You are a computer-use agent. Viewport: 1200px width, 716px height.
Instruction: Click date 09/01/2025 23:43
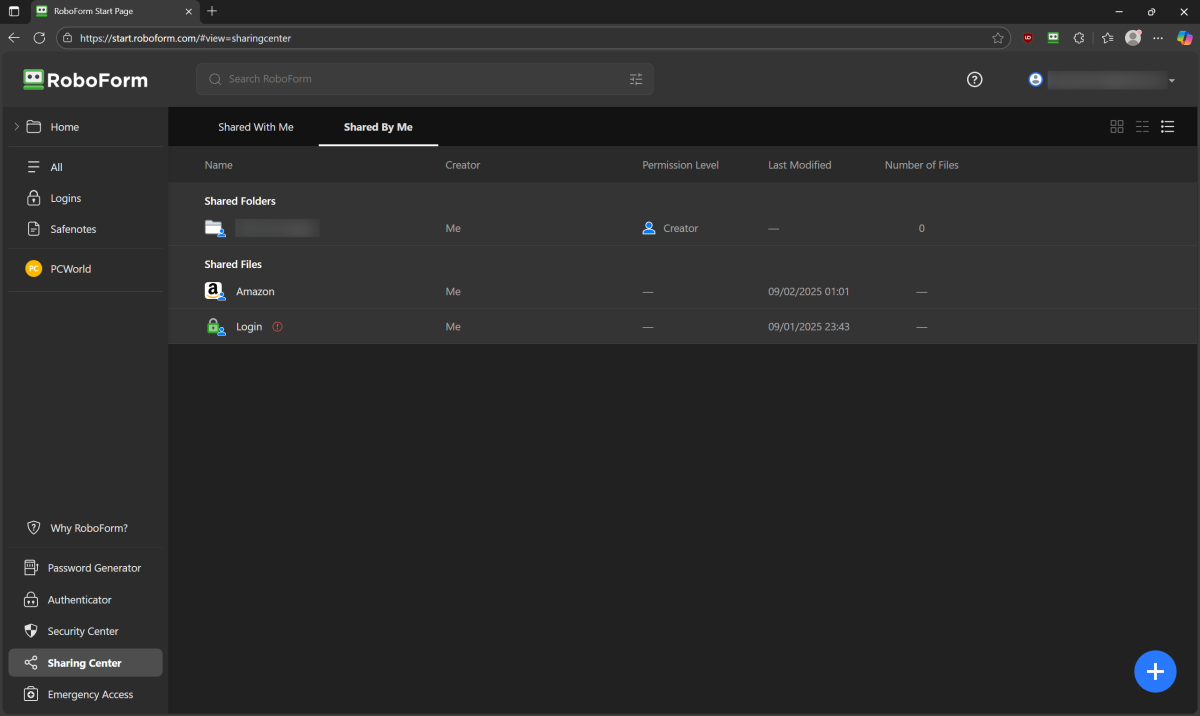808,326
